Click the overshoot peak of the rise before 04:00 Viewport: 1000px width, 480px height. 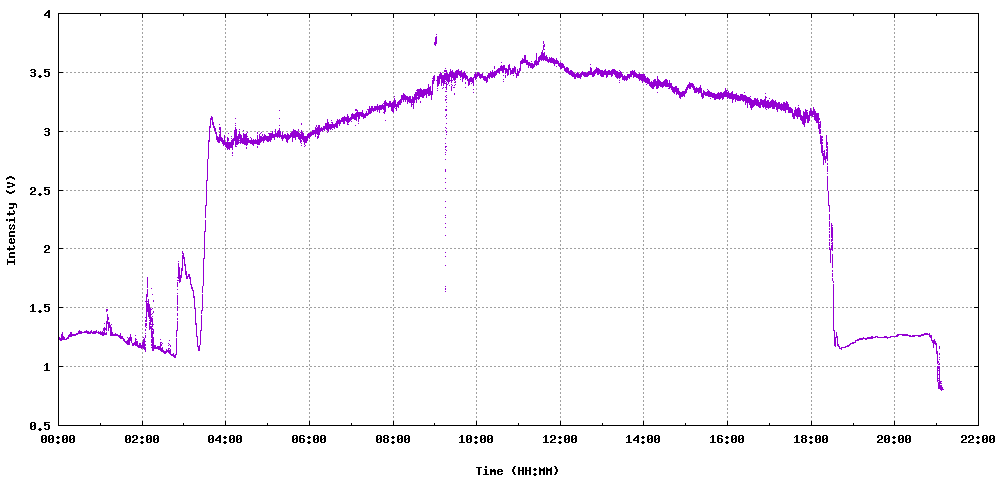211,118
